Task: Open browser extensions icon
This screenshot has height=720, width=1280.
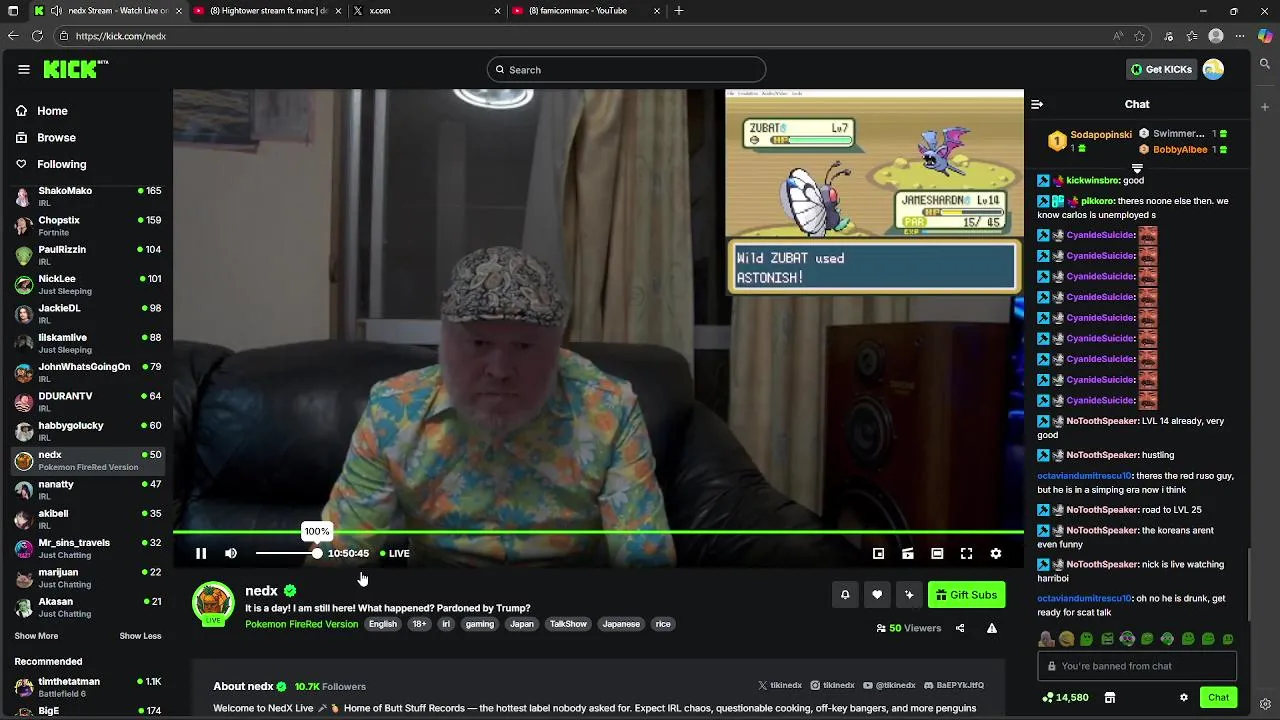Action: tap(1168, 36)
